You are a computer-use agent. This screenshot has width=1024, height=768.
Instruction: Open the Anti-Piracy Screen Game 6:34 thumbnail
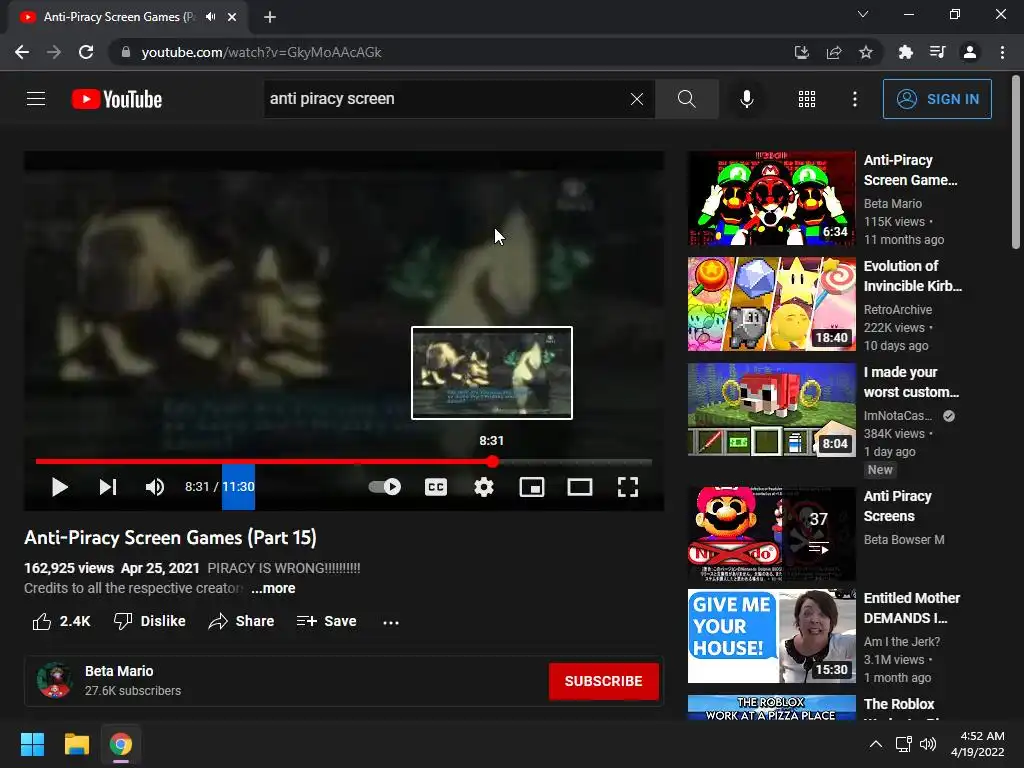(771, 198)
